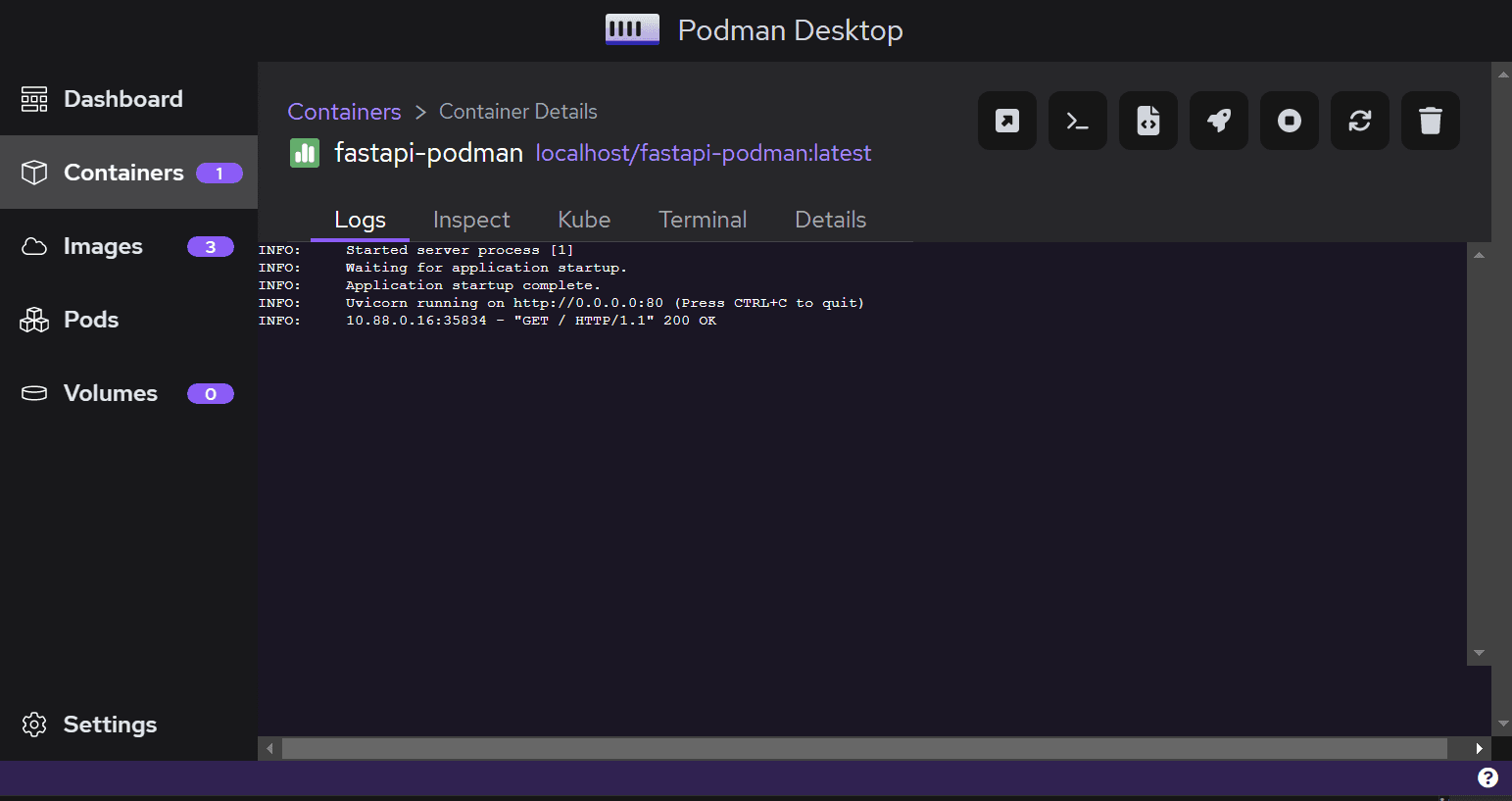
Task: Deploy to Kubernetes rocket icon
Action: coord(1219,121)
